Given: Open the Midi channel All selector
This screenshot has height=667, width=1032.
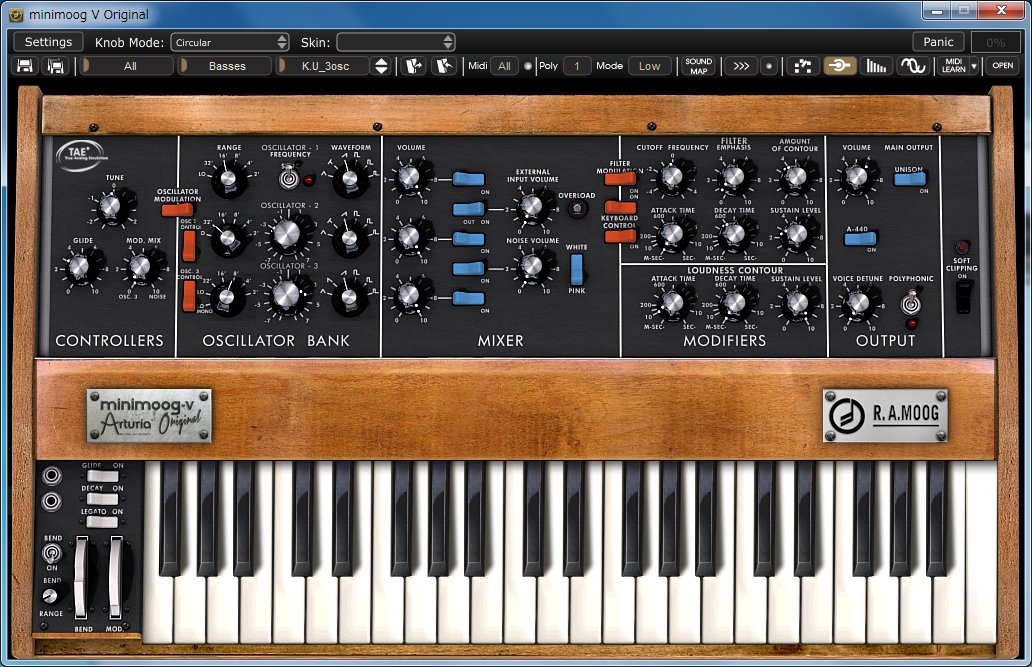Looking at the screenshot, I should click(504, 66).
